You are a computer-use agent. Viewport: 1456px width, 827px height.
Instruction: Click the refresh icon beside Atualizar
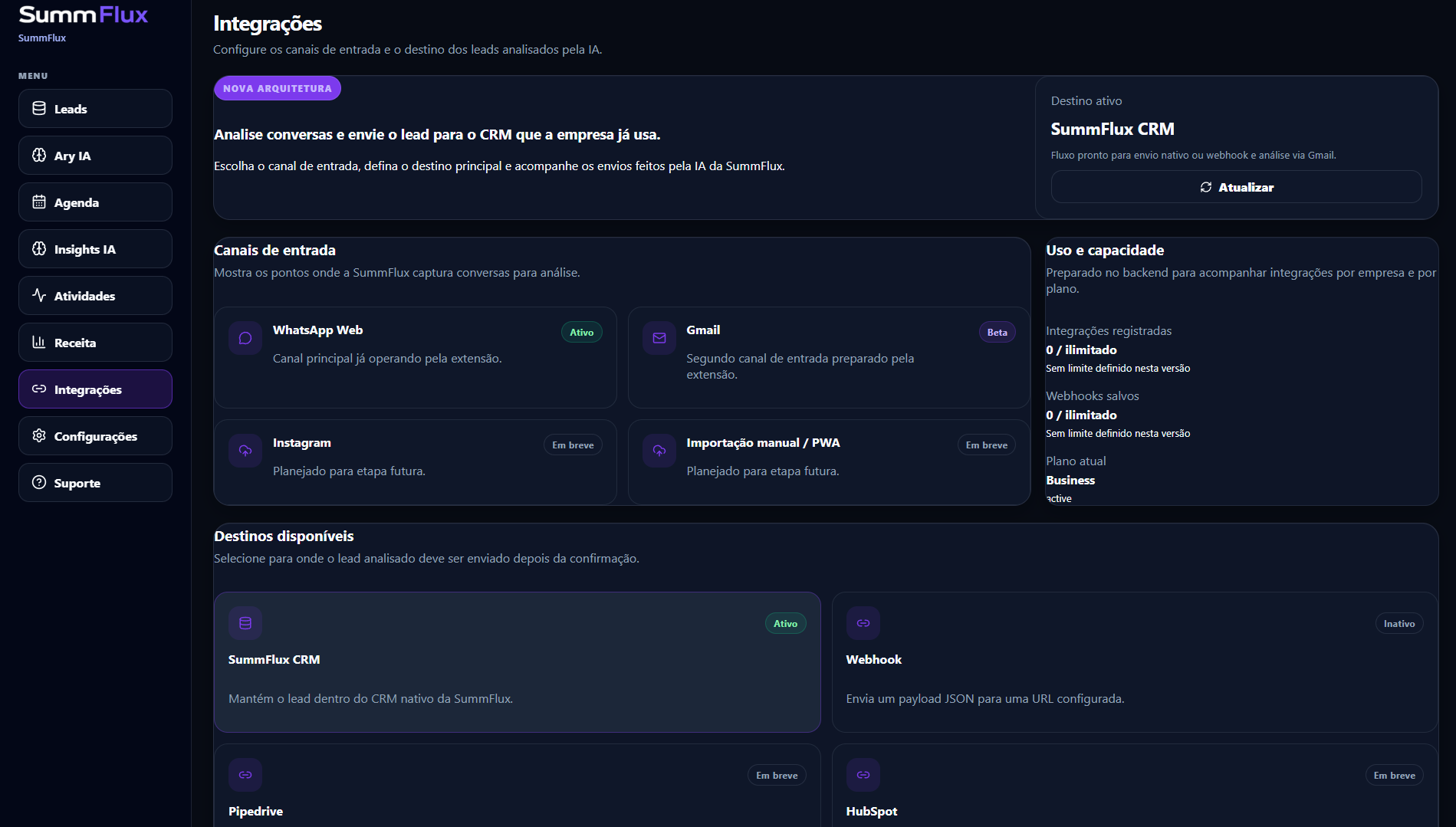click(1206, 187)
